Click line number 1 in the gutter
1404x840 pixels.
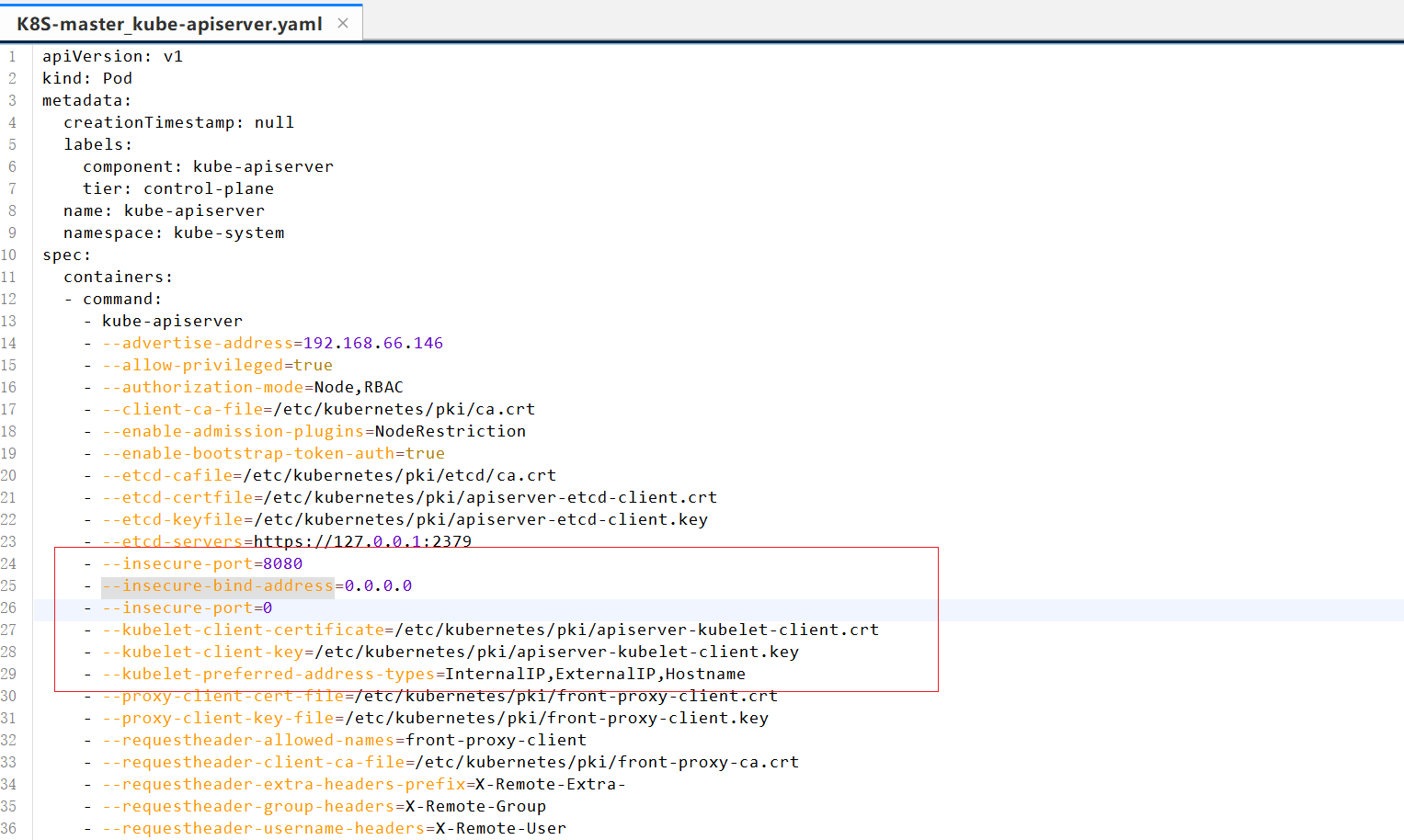pyautogui.click(x=12, y=56)
